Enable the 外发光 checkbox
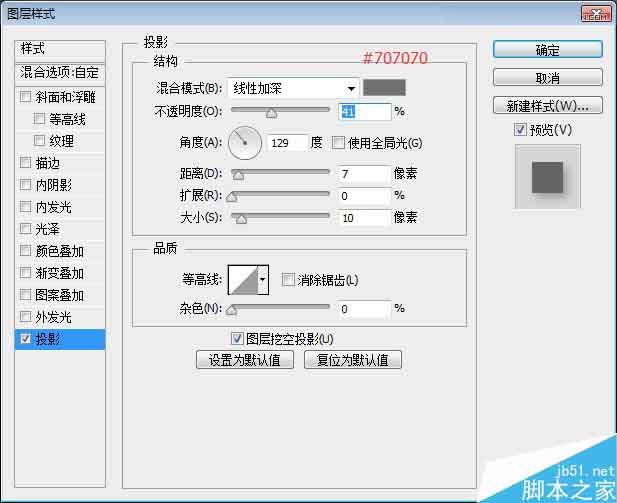The height and width of the screenshot is (503, 617). pyautogui.click(x=25, y=316)
